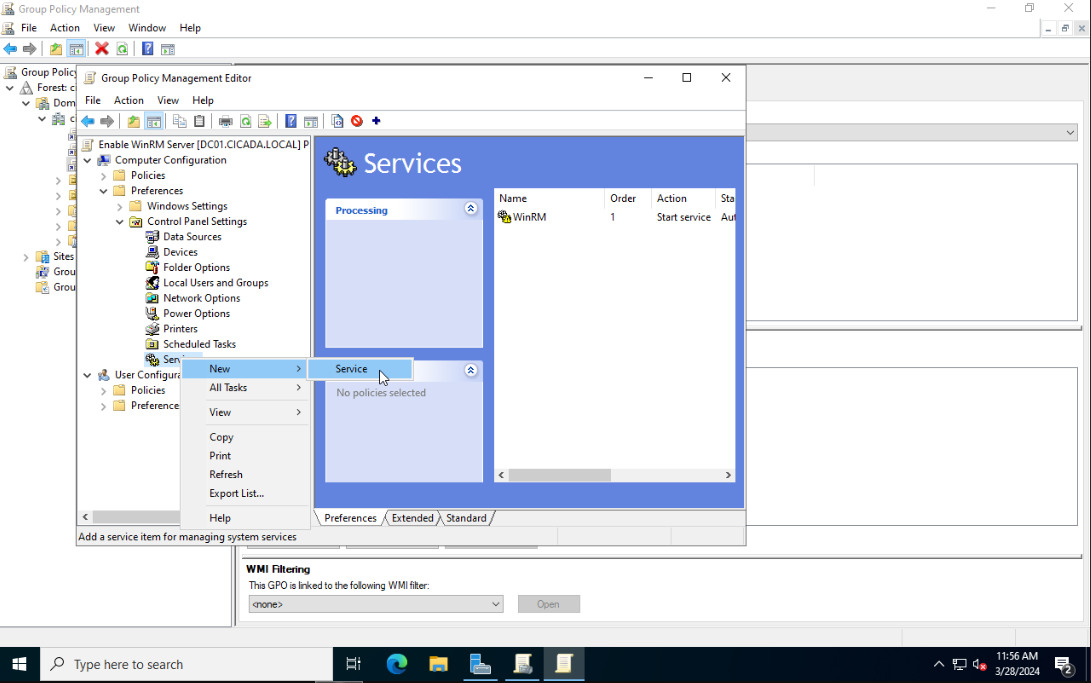
Task: Open File Explorer from the taskbar
Action: [x=438, y=664]
